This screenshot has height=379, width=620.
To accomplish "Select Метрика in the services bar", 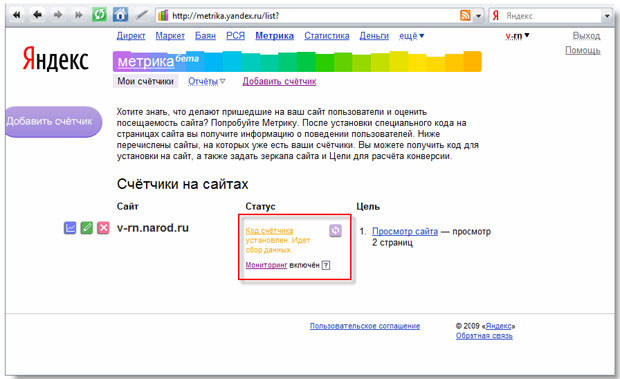I will point(274,36).
